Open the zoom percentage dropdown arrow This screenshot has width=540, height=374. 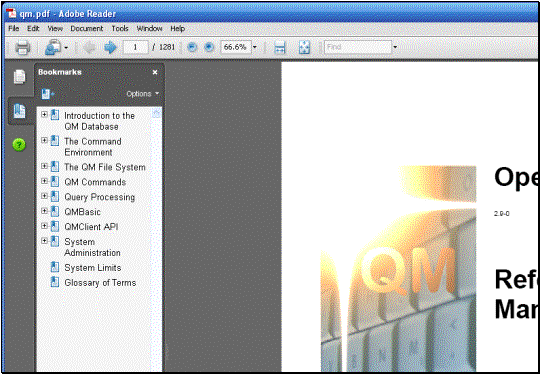tap(255, 47)
